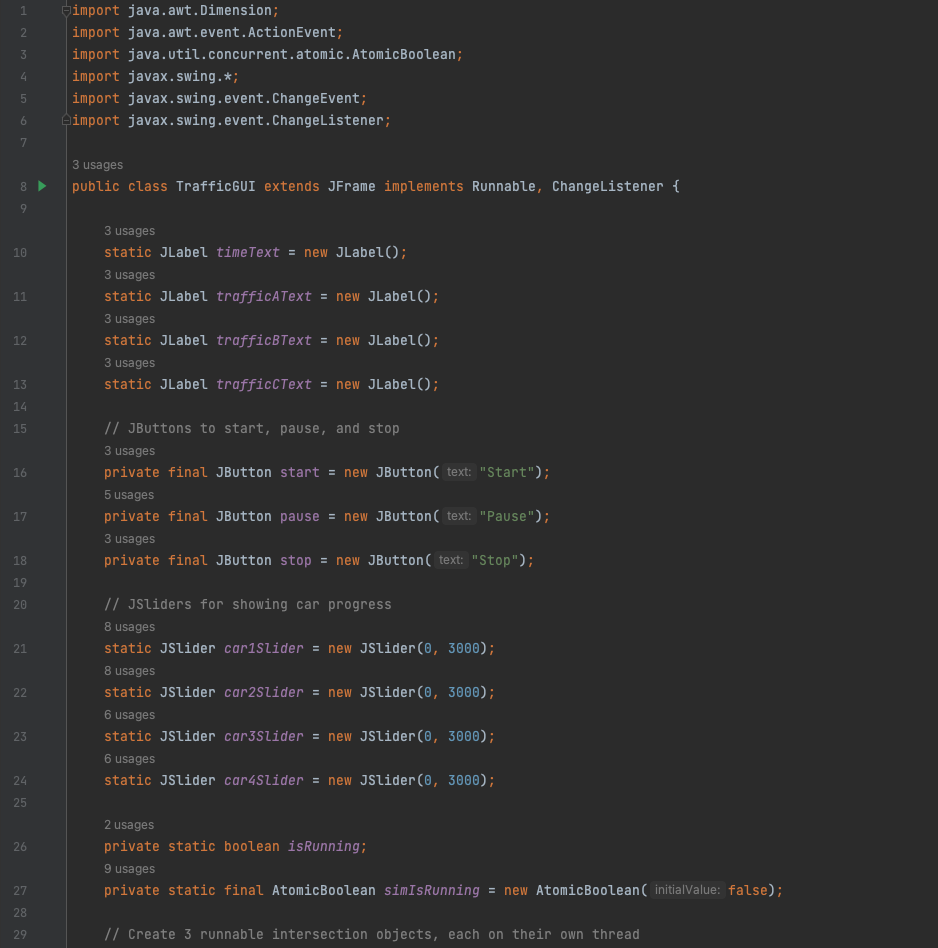
Task: Click the JFrame superclass name
Action: point(351,186)
